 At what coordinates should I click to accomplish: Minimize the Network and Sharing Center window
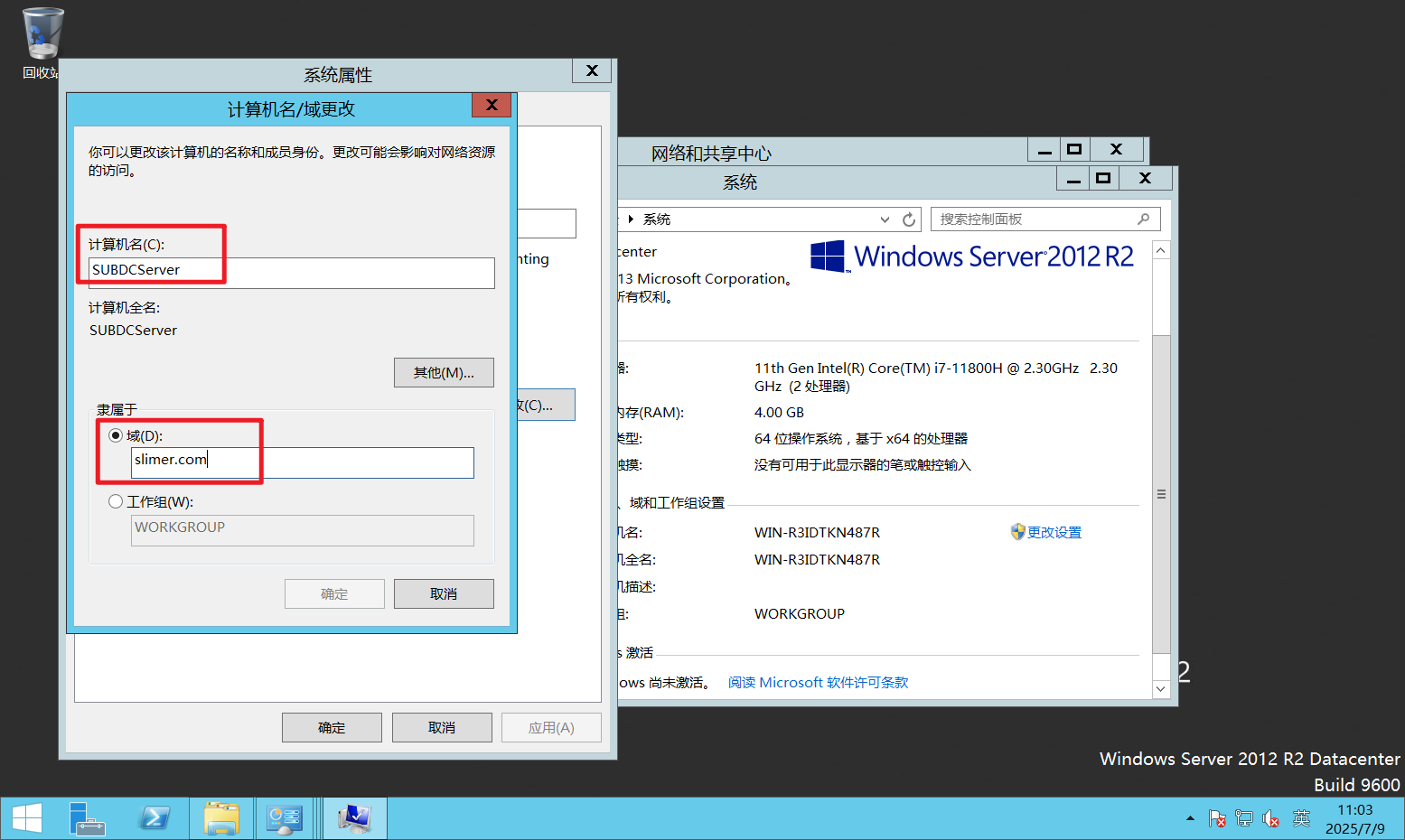[1044, 149]
